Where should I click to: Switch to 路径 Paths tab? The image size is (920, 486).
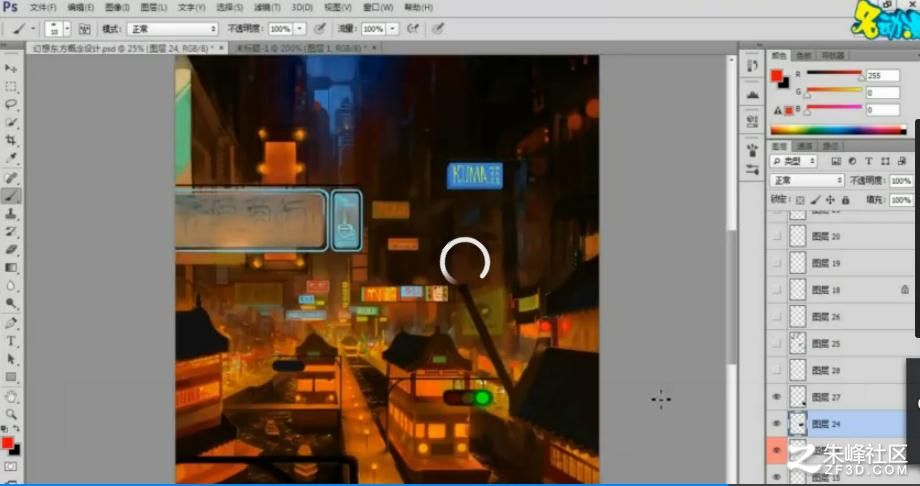pos(830,146)
